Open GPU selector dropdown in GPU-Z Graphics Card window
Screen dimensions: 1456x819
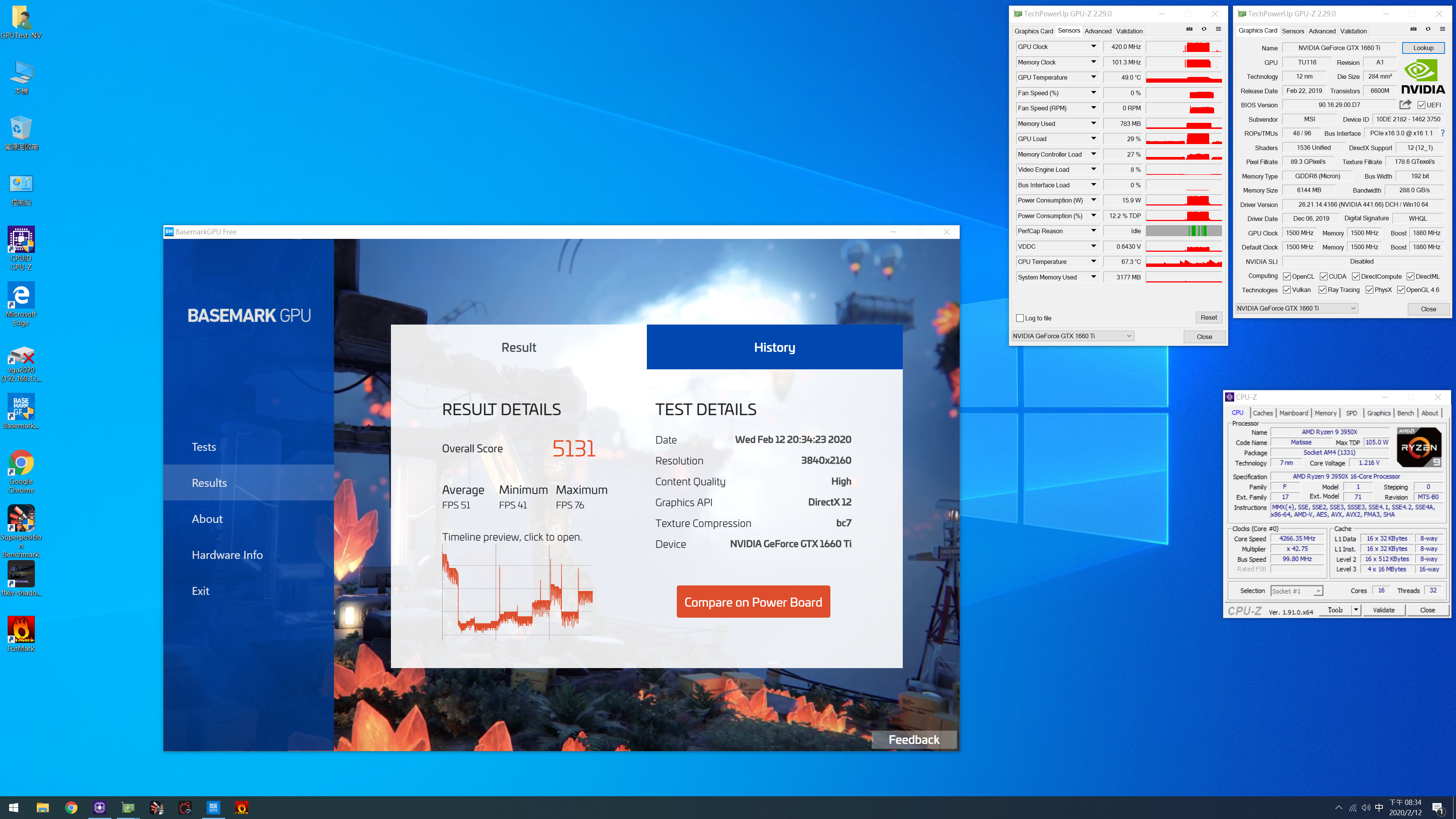(x=1297, y=308)
